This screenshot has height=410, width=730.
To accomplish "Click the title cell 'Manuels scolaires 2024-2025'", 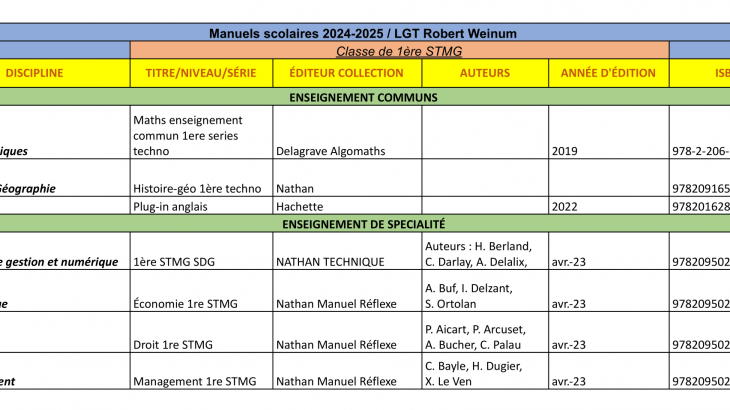I will [x=363, y=33].
